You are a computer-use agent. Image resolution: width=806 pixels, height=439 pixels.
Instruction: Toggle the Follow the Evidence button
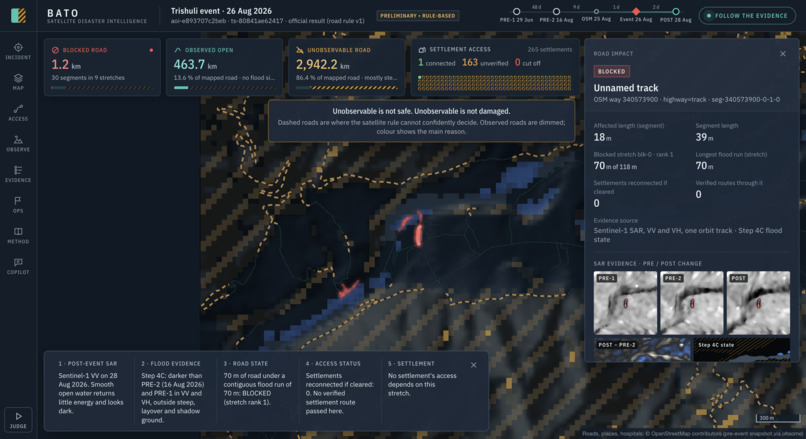[747, 15]
